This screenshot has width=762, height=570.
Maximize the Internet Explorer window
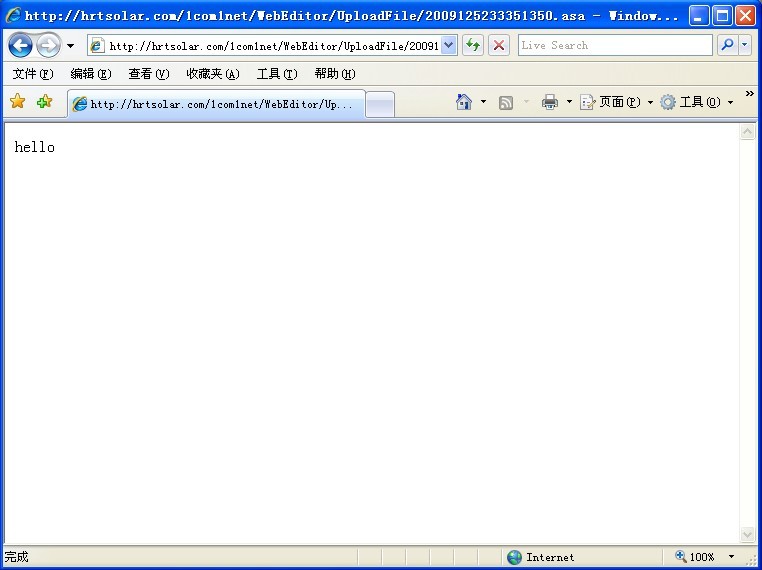(x=722, y=16)
